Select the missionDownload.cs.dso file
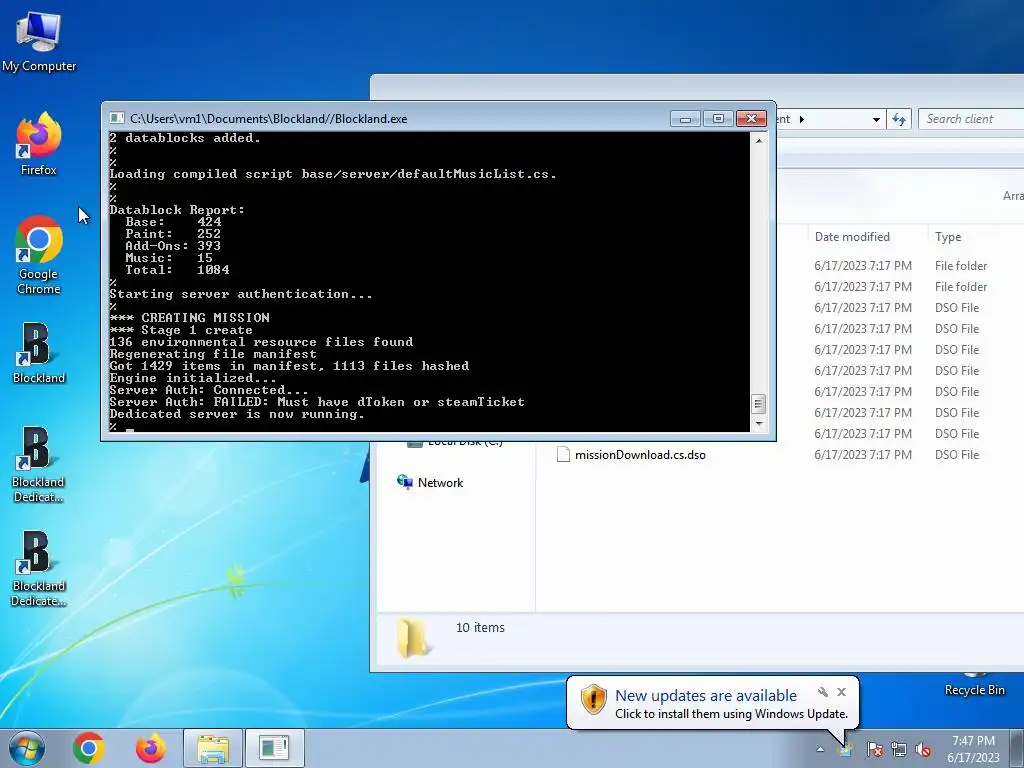 [x=640, y=455]
